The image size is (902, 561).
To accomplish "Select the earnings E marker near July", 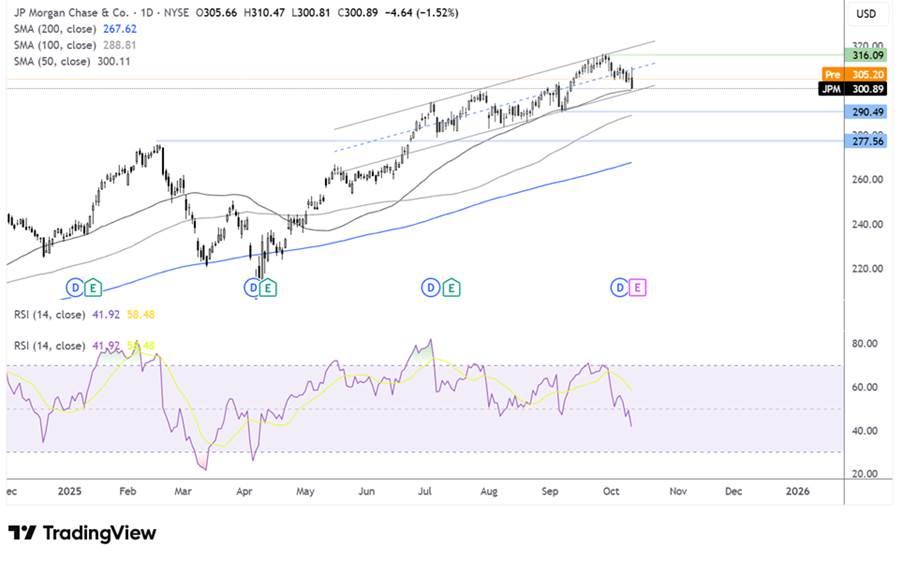I will (452, 287).
